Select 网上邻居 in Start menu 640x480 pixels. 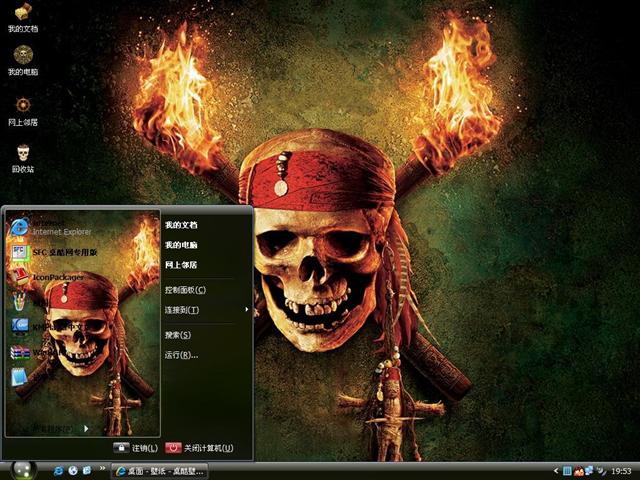click(181, 265)
